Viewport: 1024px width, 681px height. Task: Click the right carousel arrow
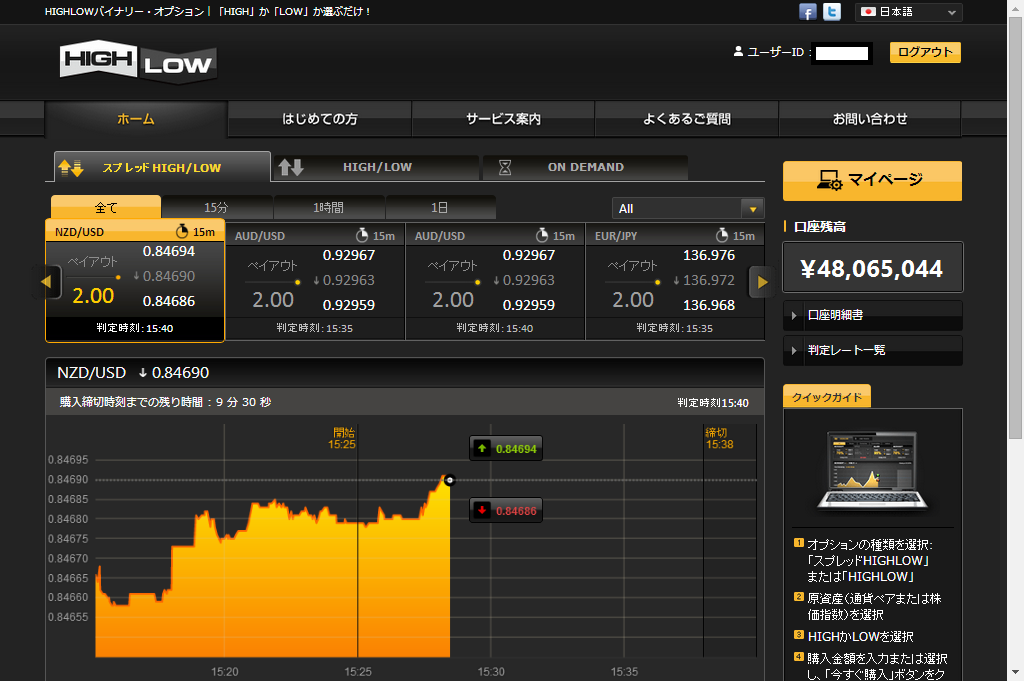pos(762,282)
